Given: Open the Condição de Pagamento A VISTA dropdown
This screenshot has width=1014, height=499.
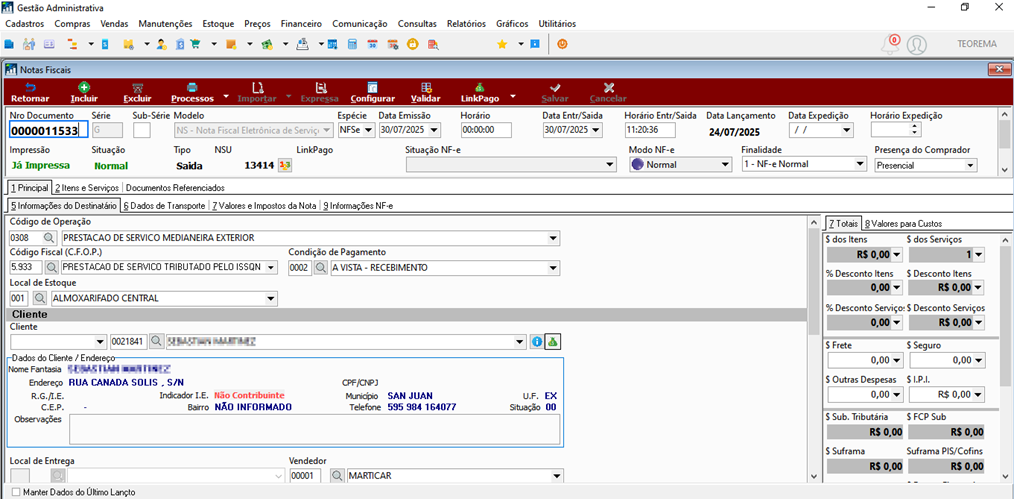Looking at the screenshot, I should (x=554, y=267).
